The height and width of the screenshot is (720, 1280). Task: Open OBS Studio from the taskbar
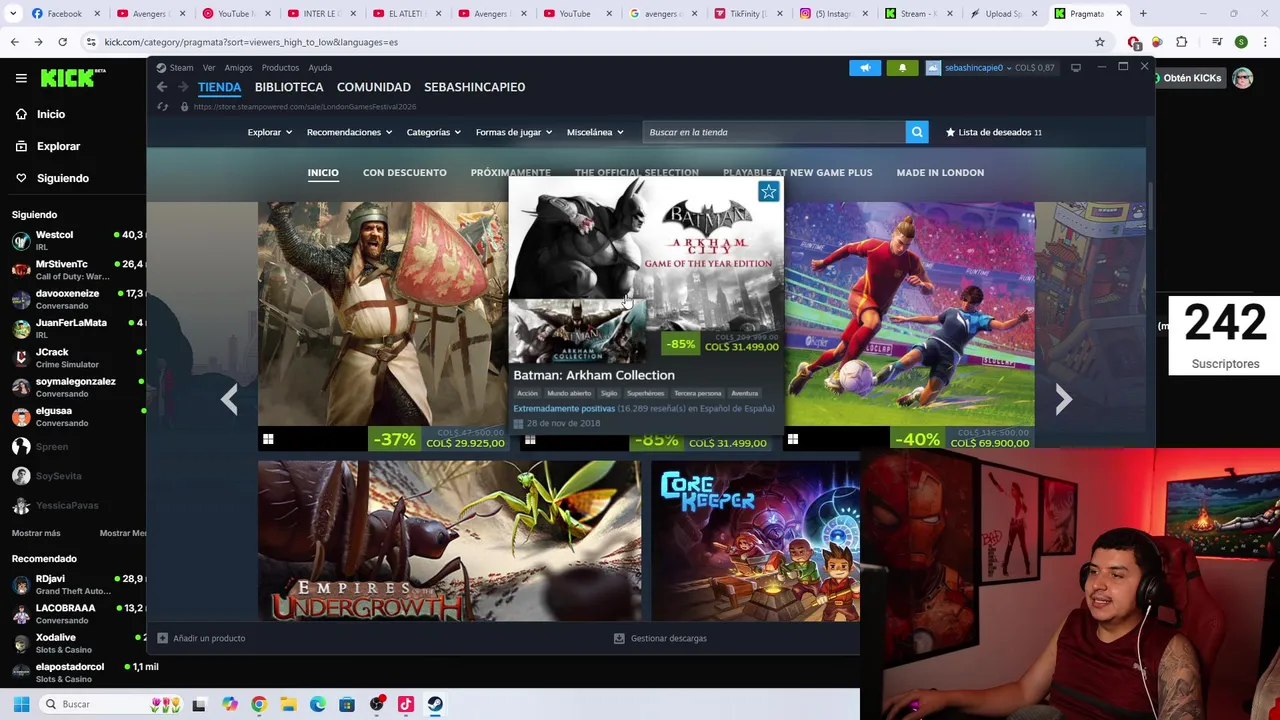click(377, 704)
